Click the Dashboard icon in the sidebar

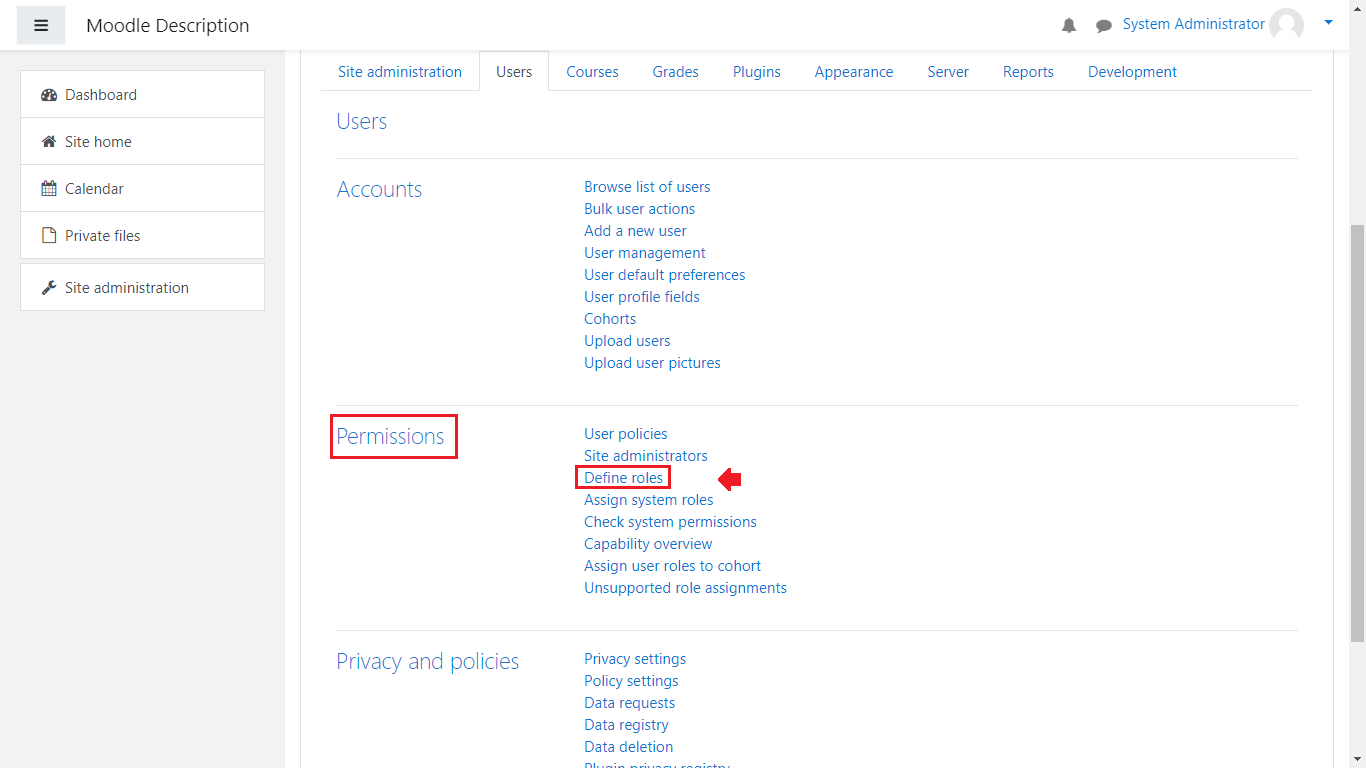(x=49, y=95)
